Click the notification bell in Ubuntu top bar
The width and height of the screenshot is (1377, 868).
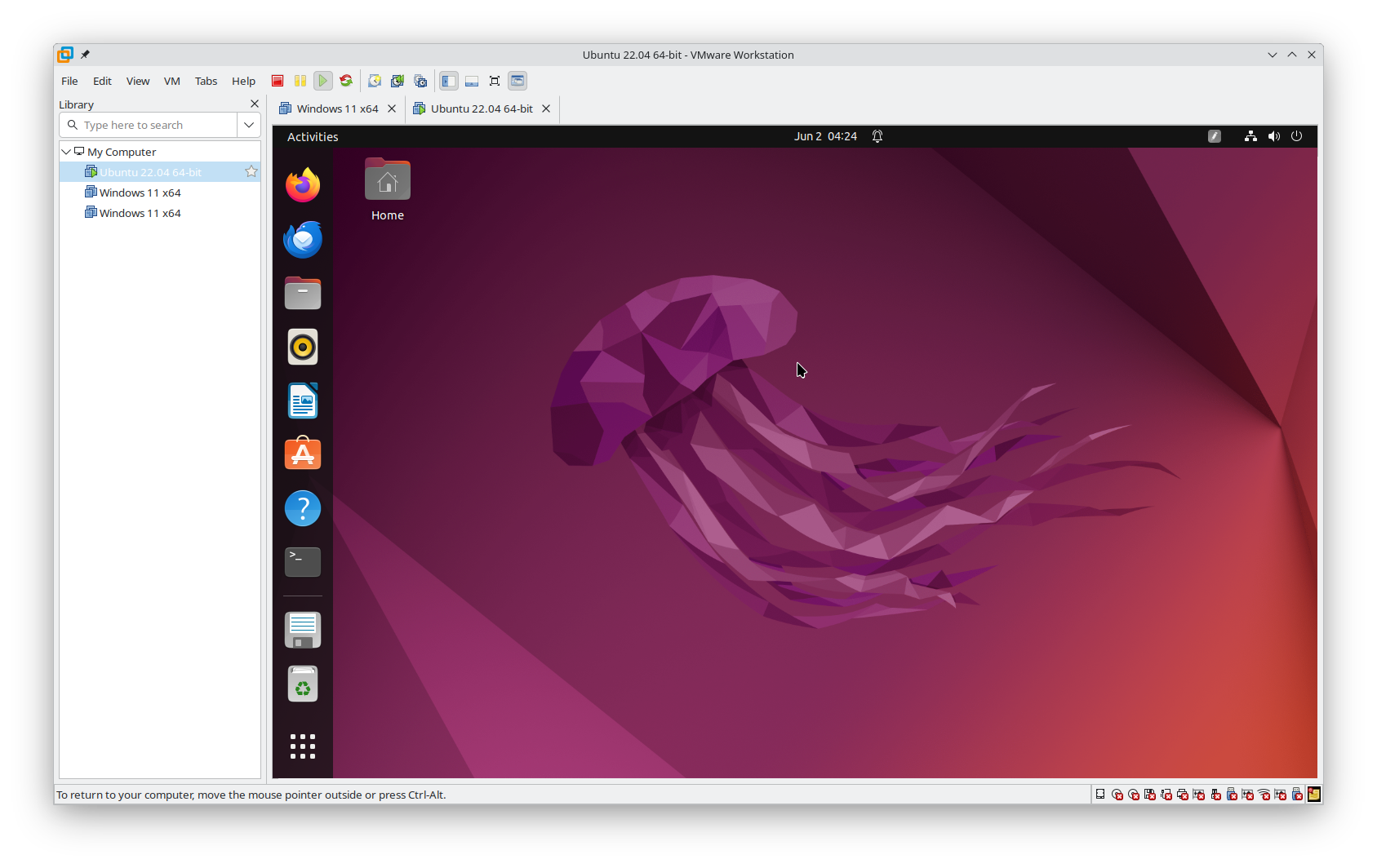(x=877, y=136)
